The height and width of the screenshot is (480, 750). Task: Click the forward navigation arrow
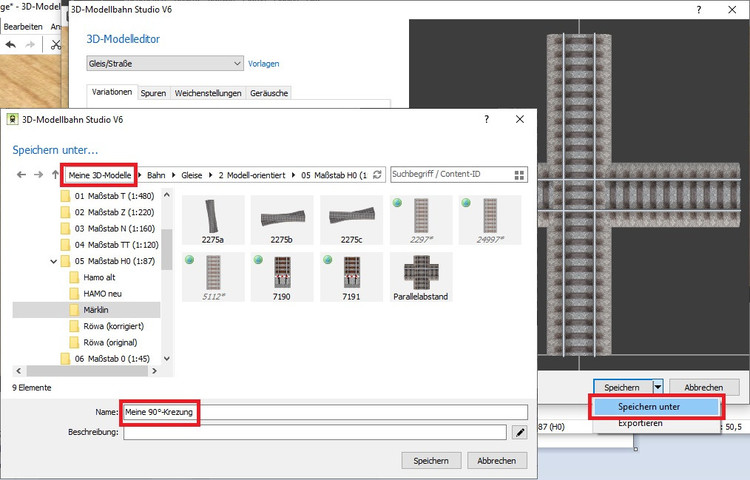(38, 175)
